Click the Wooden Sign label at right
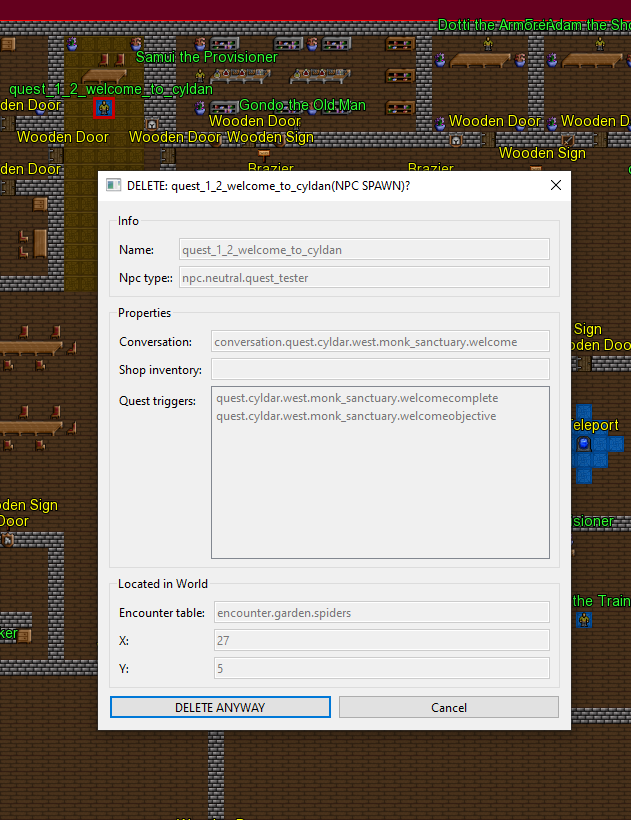This screenshot has width=631, height=820. coord(542,153)
